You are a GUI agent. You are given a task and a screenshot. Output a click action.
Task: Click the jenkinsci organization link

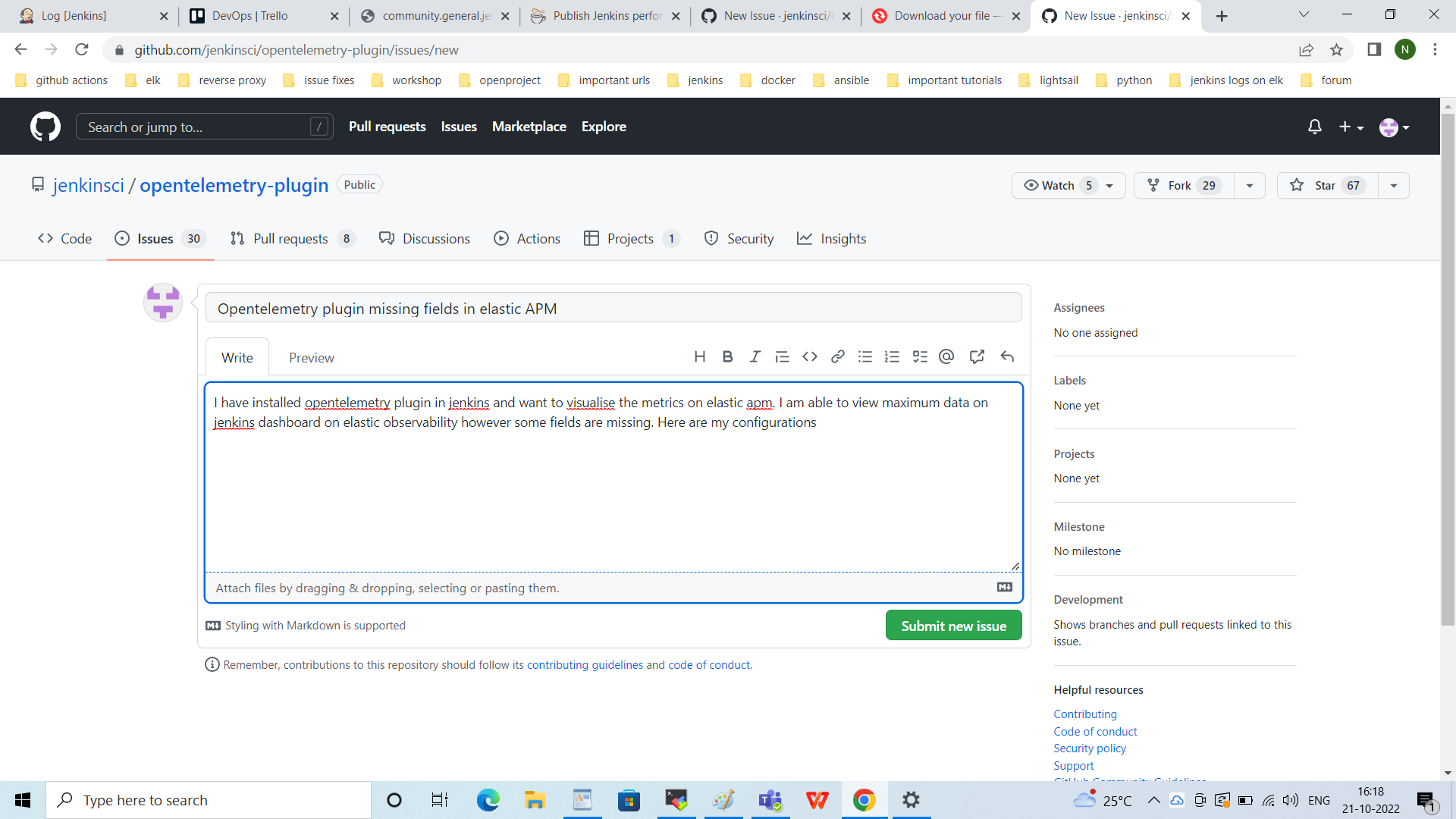(x=89, y=185)
